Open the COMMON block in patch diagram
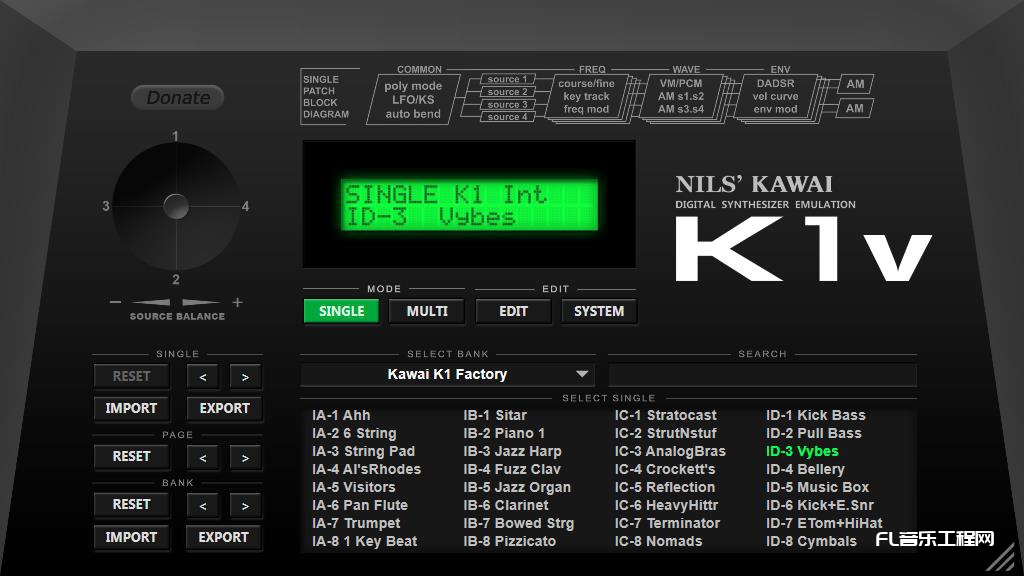This screenshot has width=1024, height=576. [x=413, y=99]
